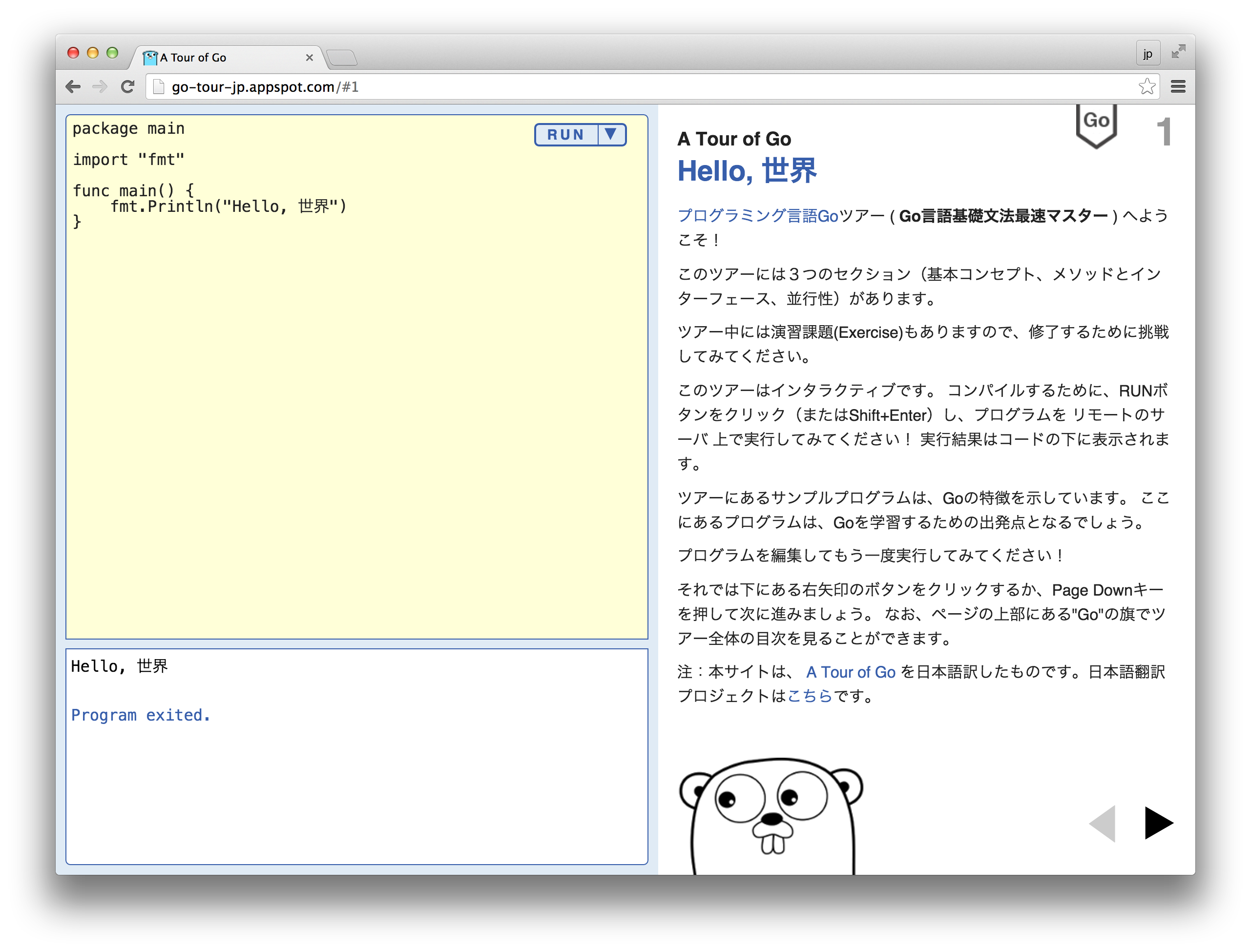Click the gopher favicon on the tab

[150, 57]
